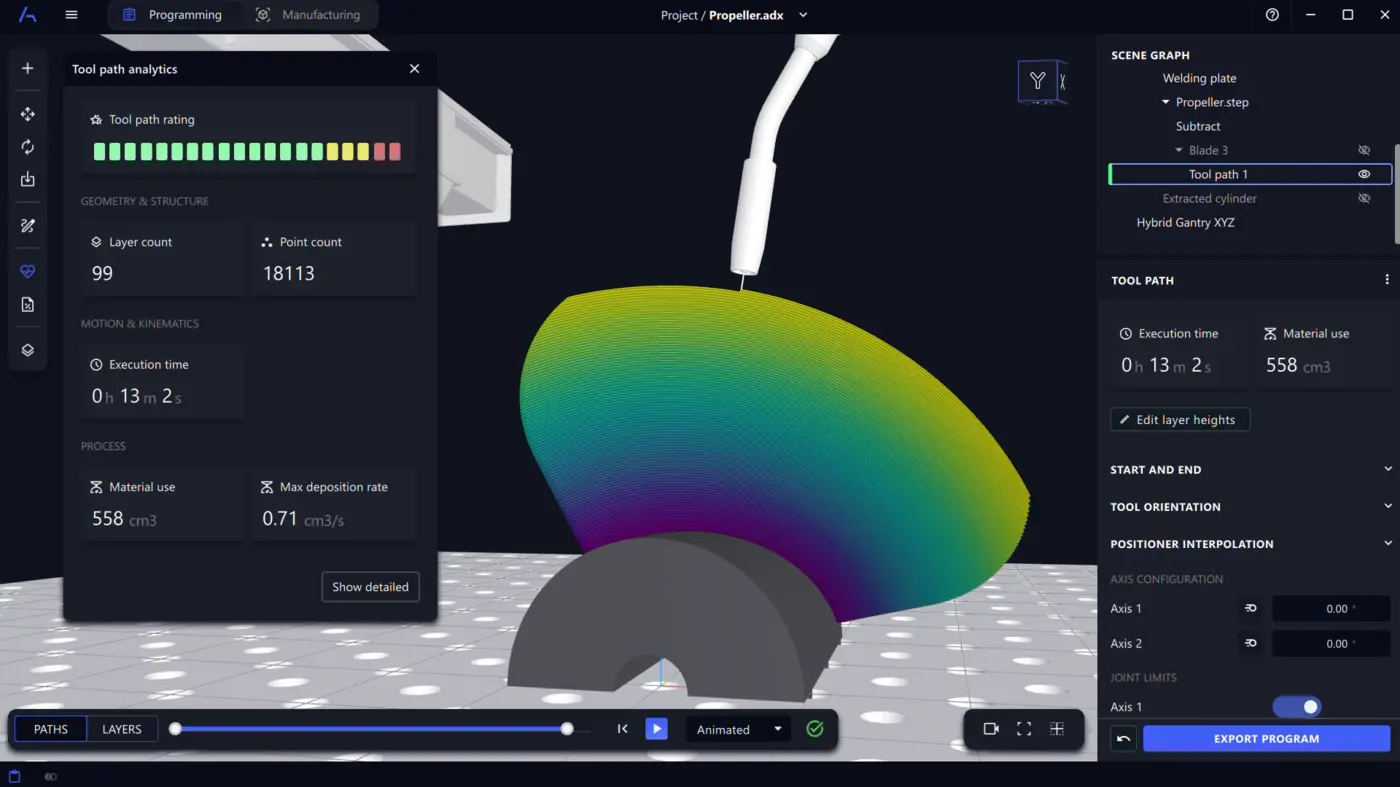Click the Show detailed button
1400x787 pixels.
370,587
